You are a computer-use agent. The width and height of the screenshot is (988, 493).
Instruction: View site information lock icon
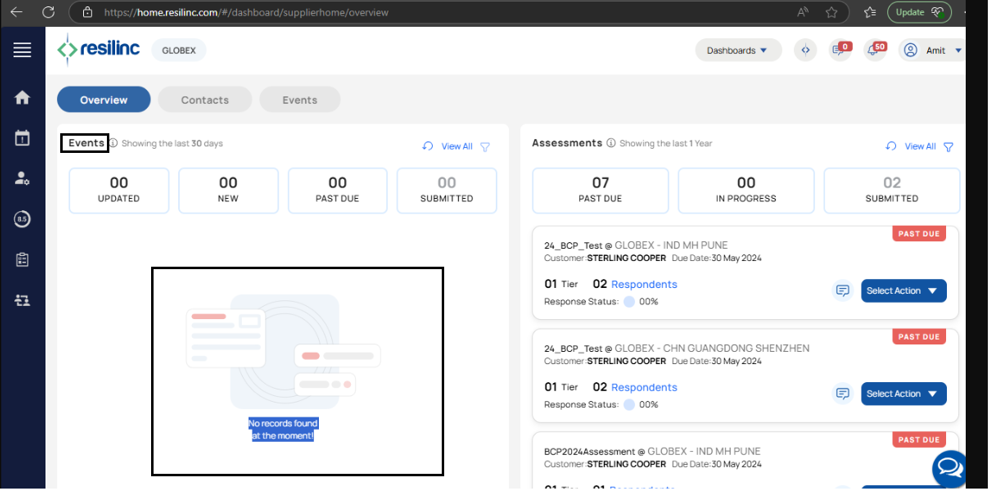87,12
